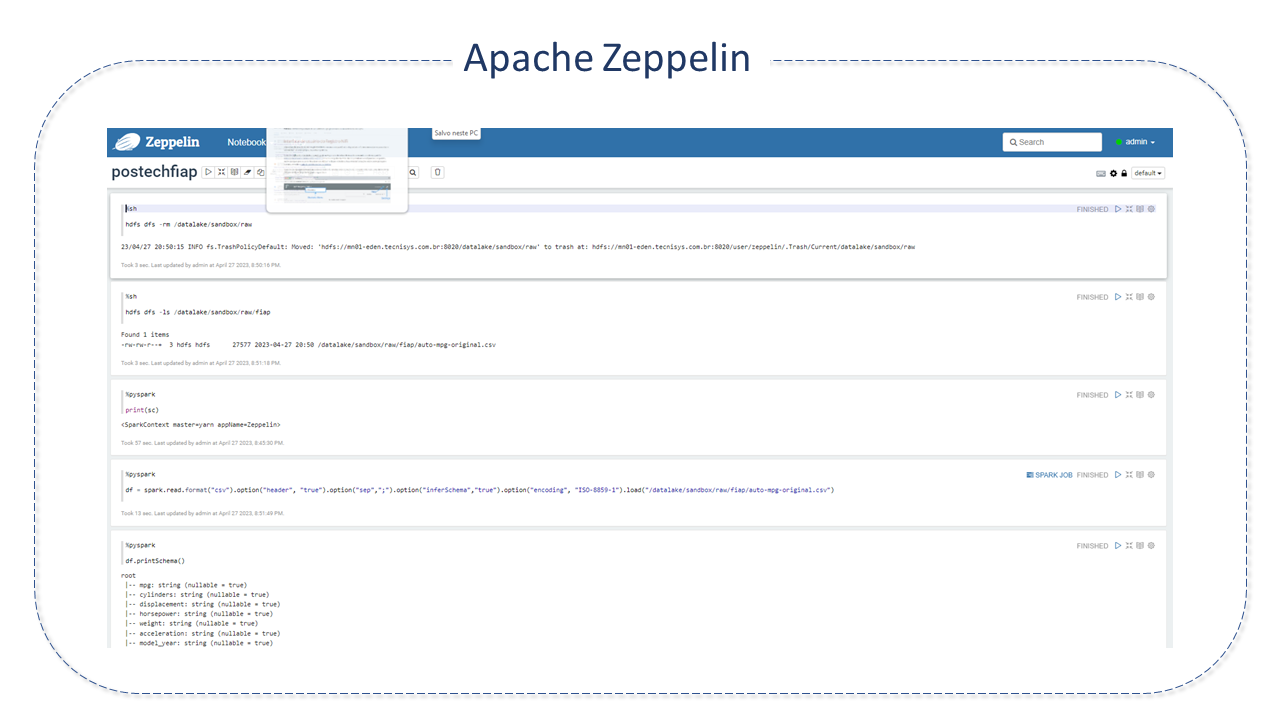Open settings gear of spark.read.format paragraph

(1151, 475)
